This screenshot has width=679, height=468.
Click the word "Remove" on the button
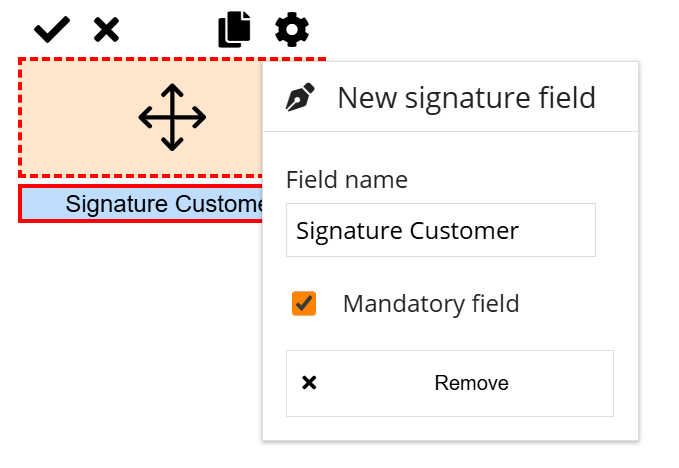pos(471,383)
